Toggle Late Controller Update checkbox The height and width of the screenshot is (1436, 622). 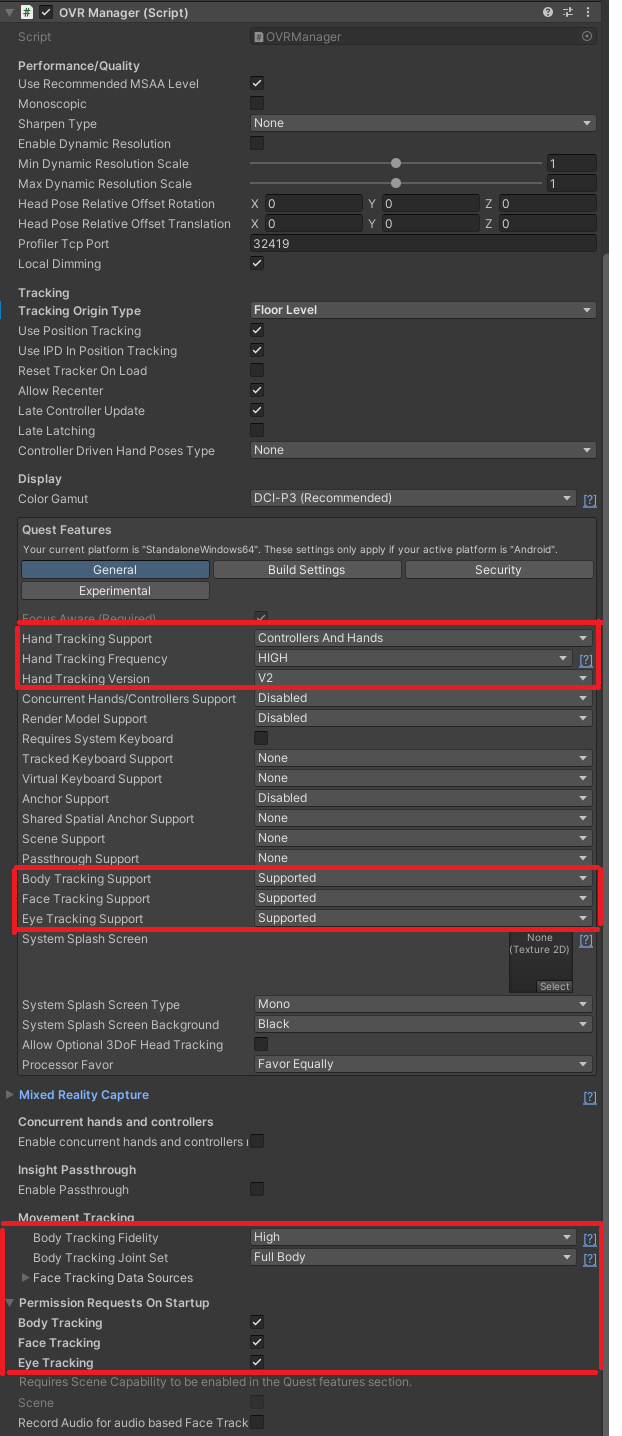tap(257, 411)
